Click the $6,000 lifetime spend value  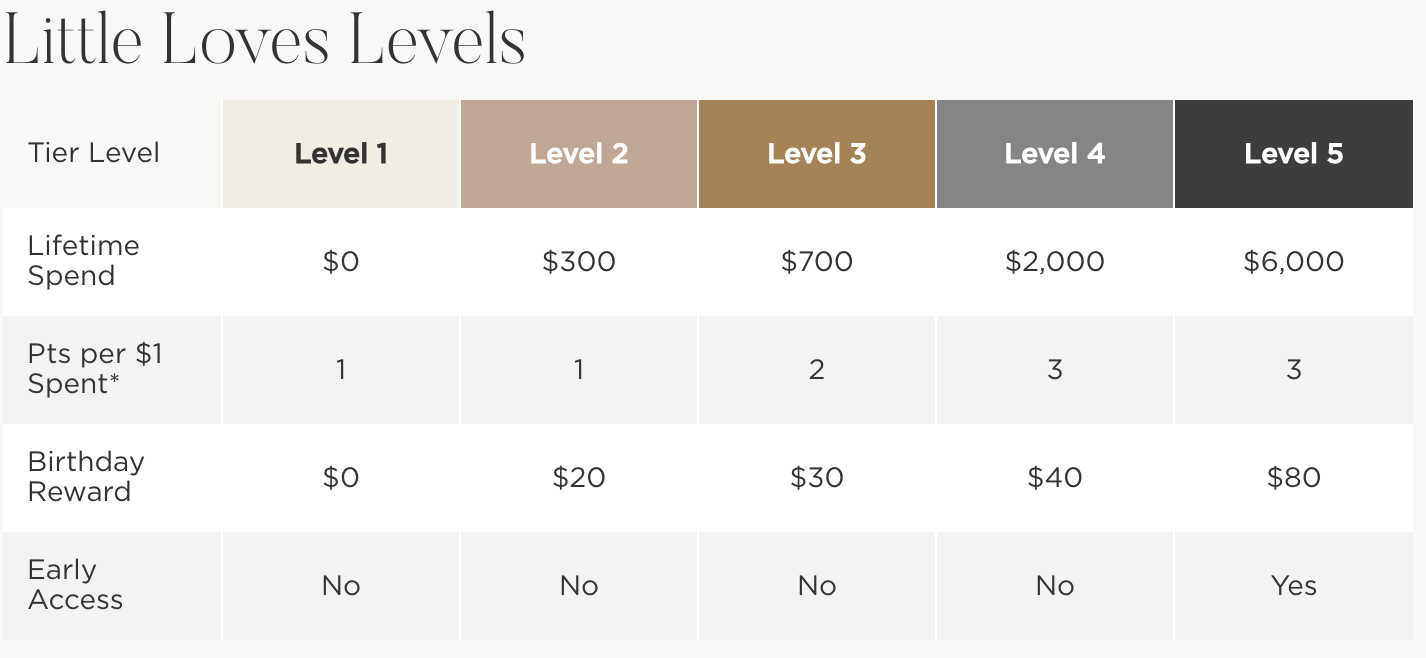click(1294, 262)
